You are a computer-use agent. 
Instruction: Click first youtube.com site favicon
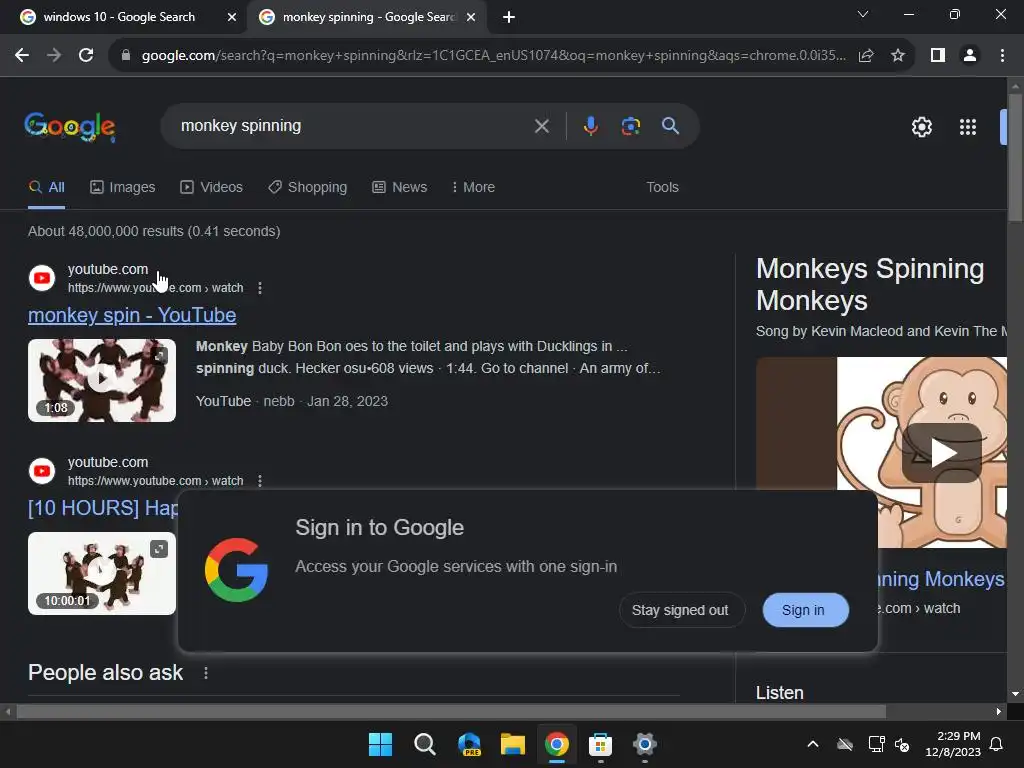pos(42,278)
